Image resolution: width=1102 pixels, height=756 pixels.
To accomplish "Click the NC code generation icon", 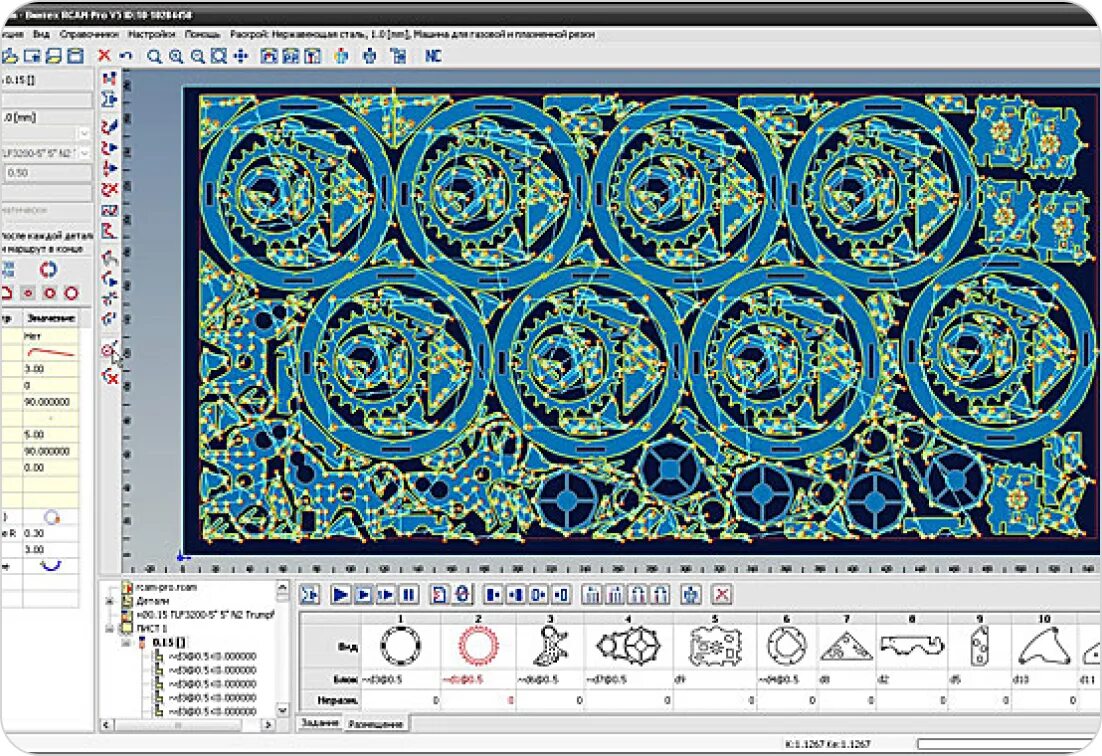I will 433,56.
